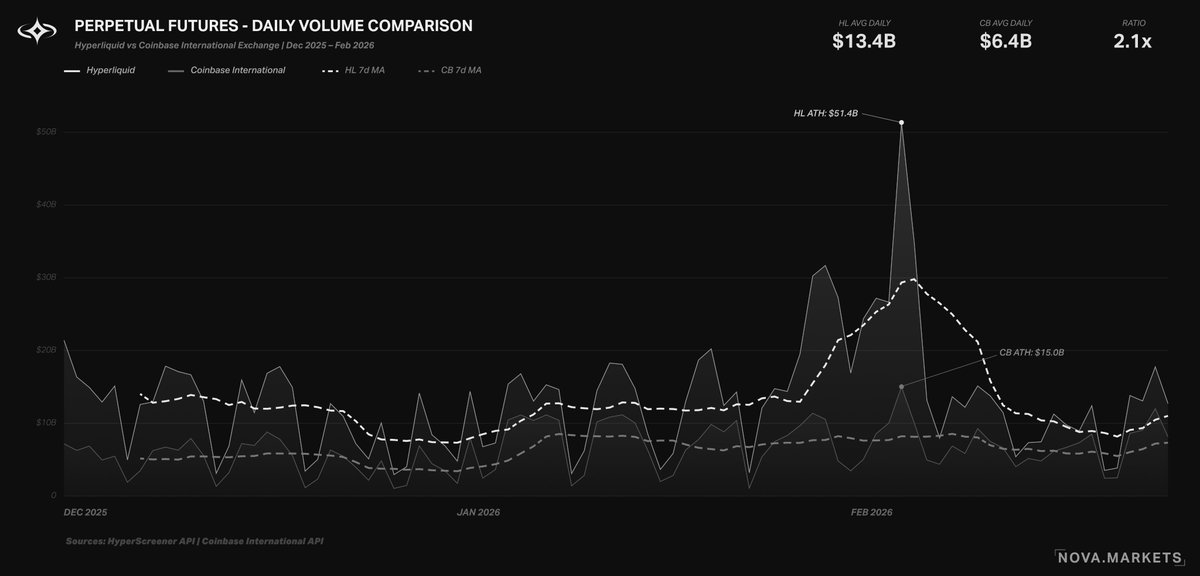Click the HL ATH: $51.4B annotation label
Screen dimensions: 1200x576
pos(826,114)
